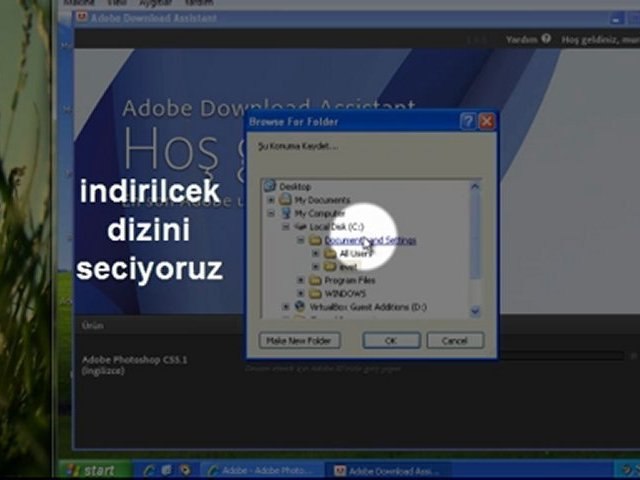The image size is (640, 480).
Task: Select the WINDOWS folder
Action: pyautogui.click(x=345, y=294)
